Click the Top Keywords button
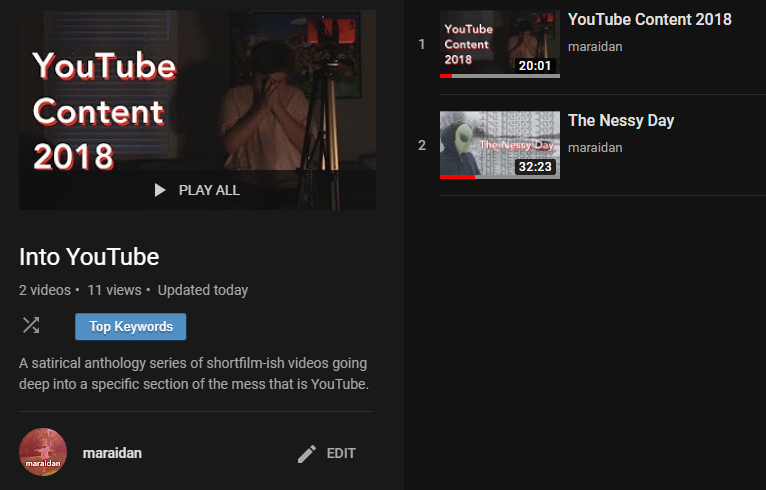This screenshot has width=766, height=490. (130, 326)
